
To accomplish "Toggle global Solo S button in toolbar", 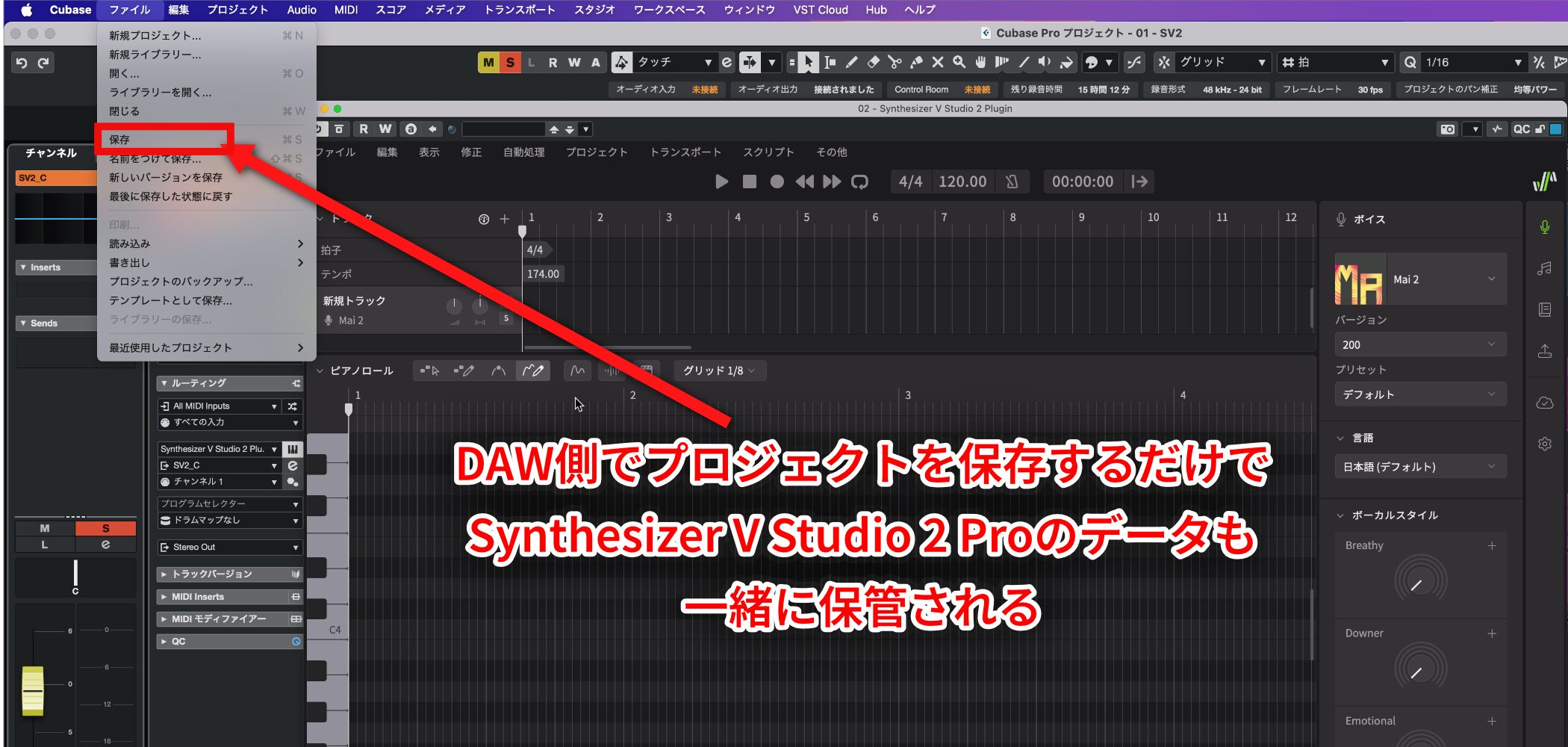I will tap(510, 63).
